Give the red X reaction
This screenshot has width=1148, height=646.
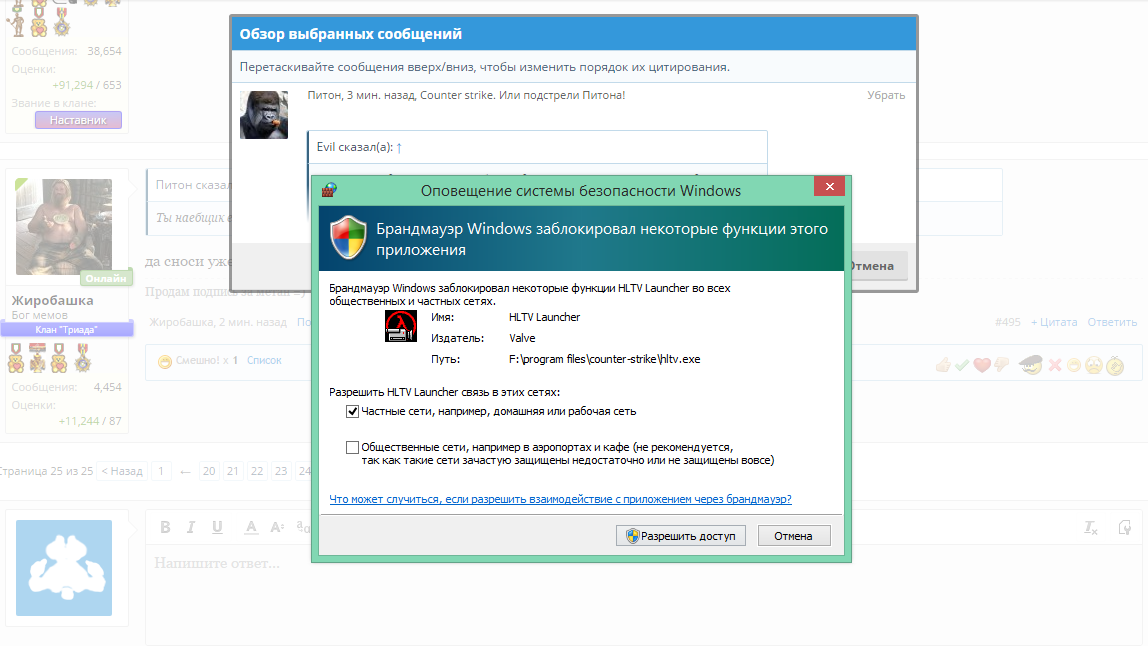point(1055,365)
